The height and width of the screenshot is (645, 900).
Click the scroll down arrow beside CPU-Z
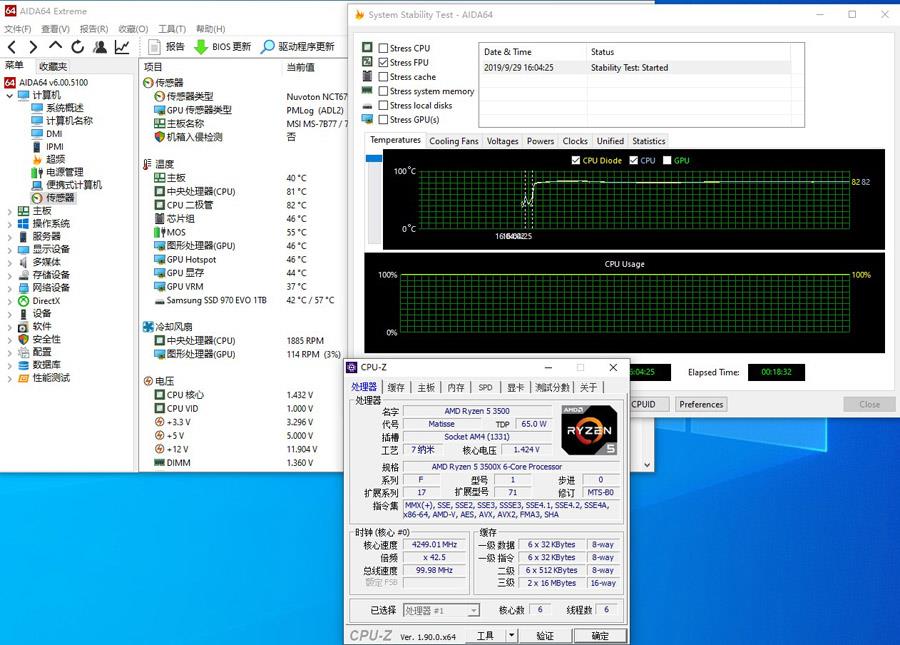647,465
